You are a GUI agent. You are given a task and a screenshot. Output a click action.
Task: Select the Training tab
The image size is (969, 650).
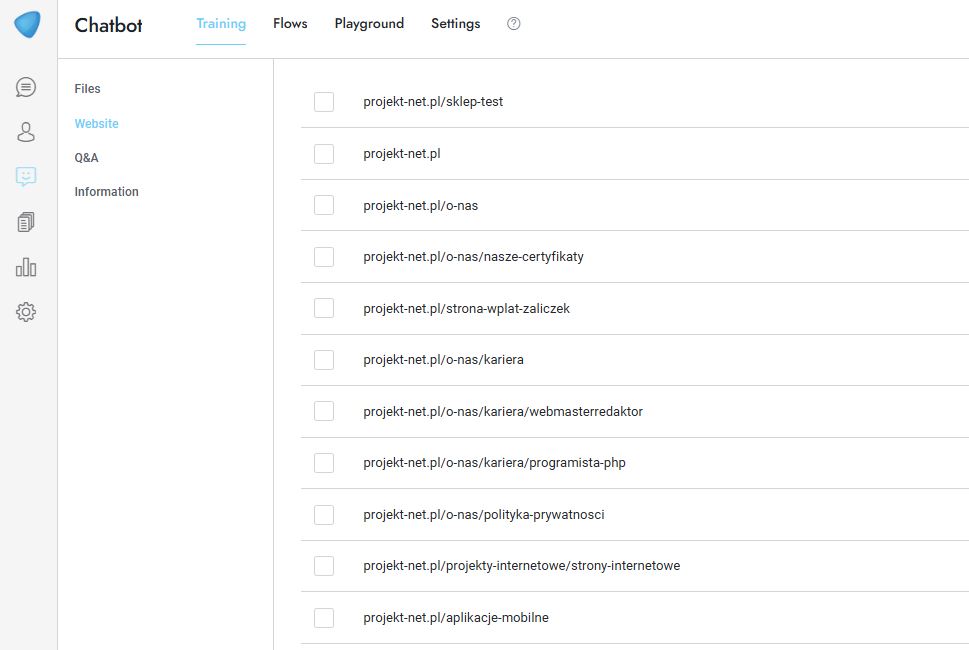tap(221, 24)
